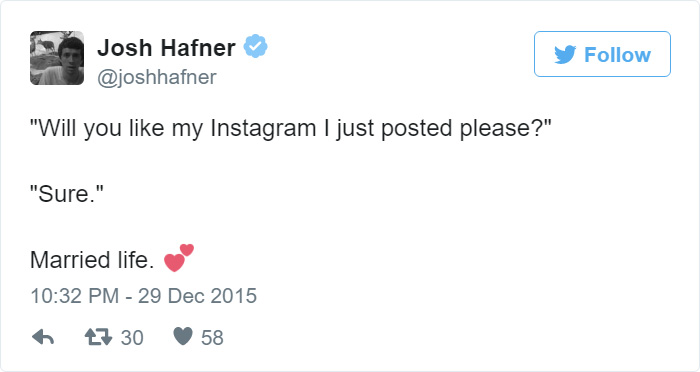
Task: Click the blue verified badge
Action: [x=255, y=46]
